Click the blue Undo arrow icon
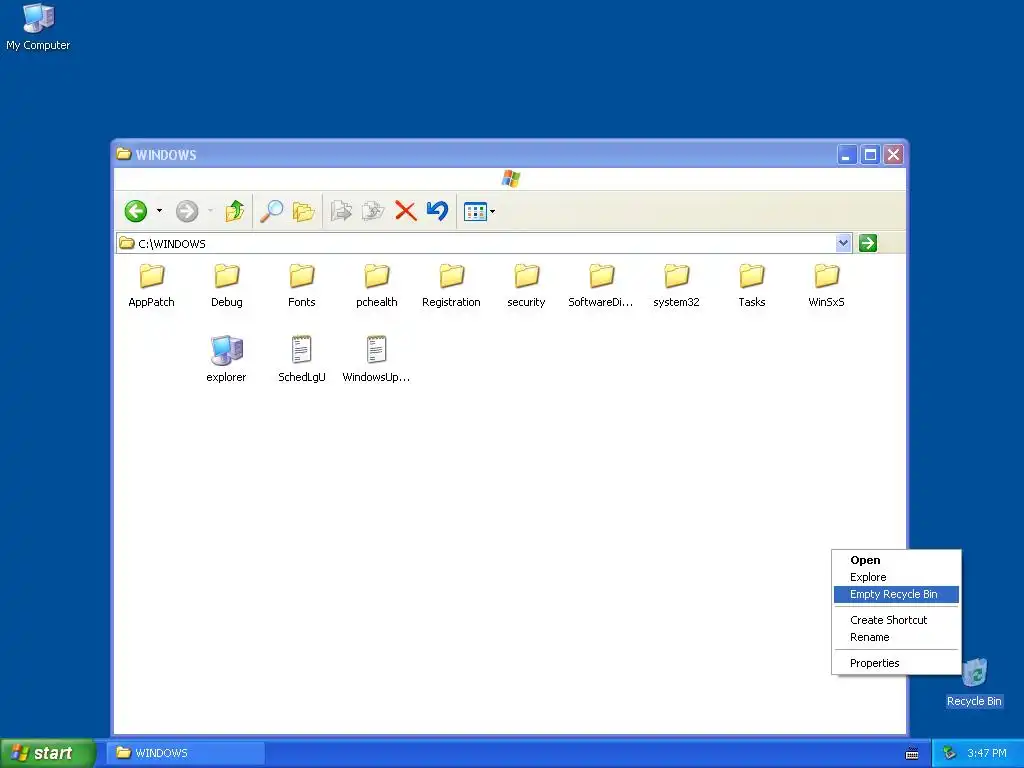This screenshot has height=768, width=1024. 437,210
